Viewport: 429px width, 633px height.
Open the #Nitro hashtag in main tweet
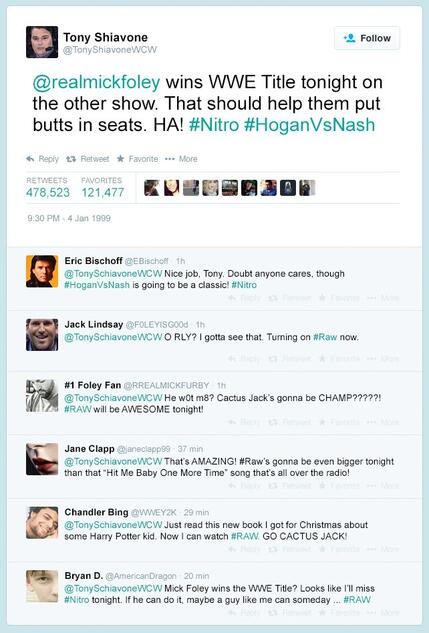click(x=214, y=124)
